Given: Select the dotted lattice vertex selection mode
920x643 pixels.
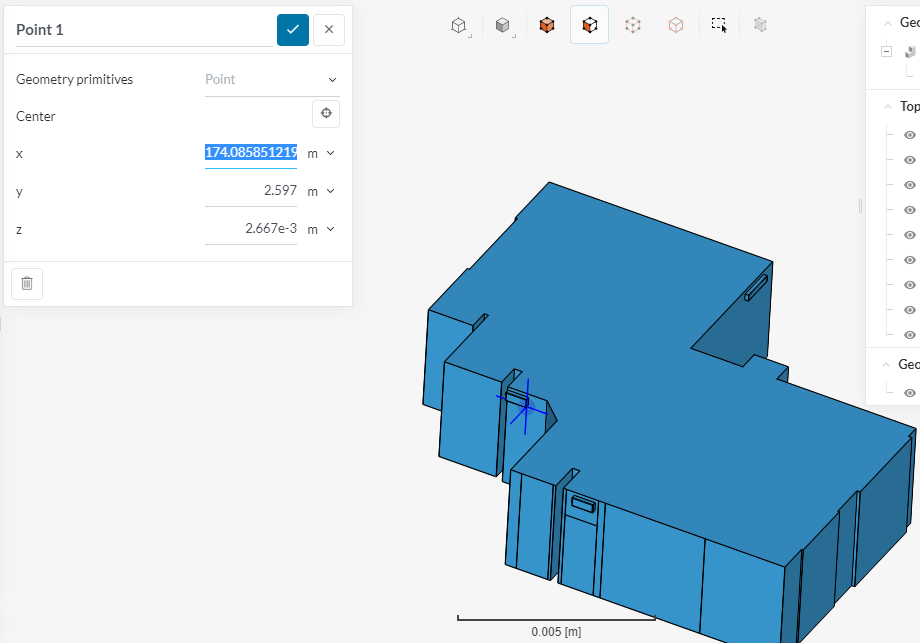Looking at the screenshot, I should [632, 24].
